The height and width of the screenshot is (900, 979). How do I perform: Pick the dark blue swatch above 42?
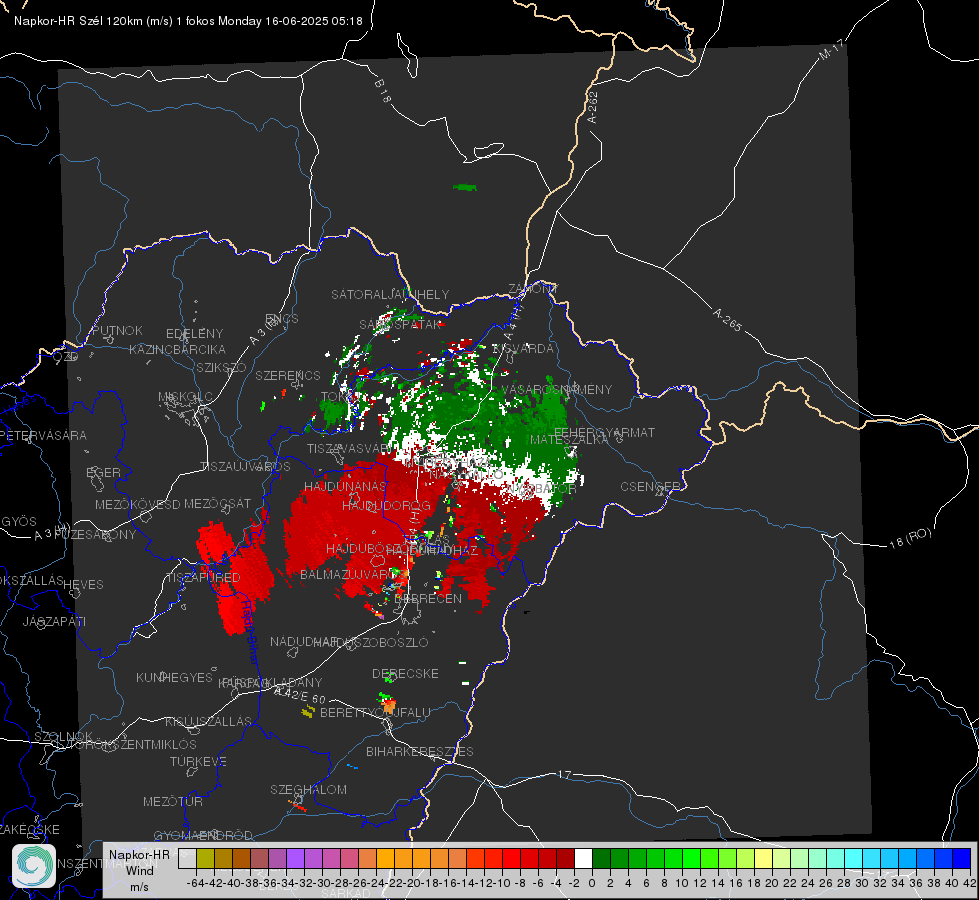(x=962, y=858)
